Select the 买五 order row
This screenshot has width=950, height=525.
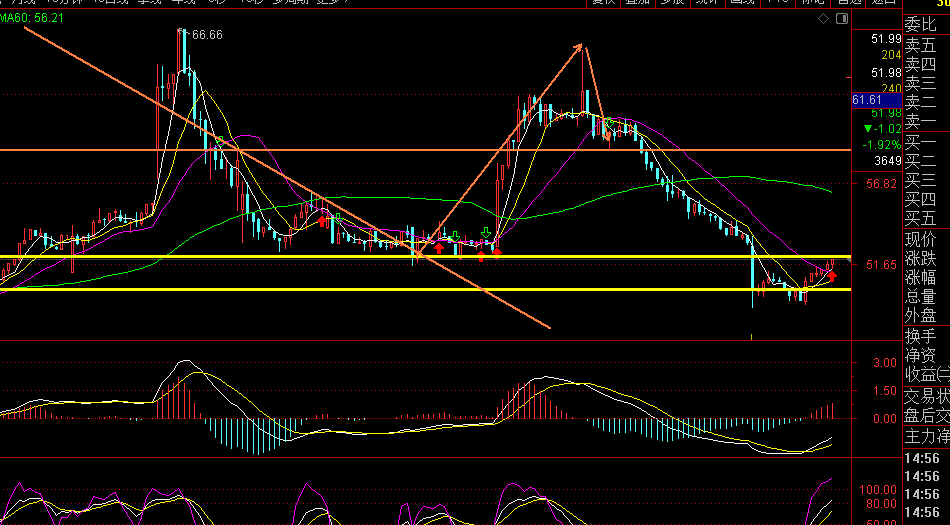click(x=920, y=218)
